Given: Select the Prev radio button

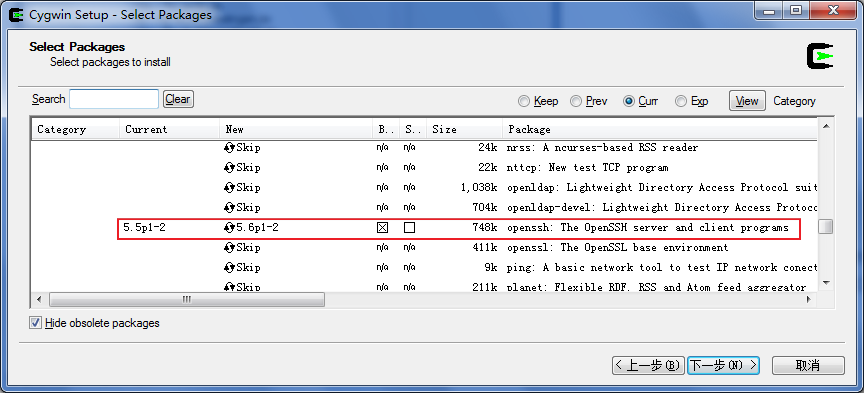Looking at the screenshot, I should pos(576,101).
